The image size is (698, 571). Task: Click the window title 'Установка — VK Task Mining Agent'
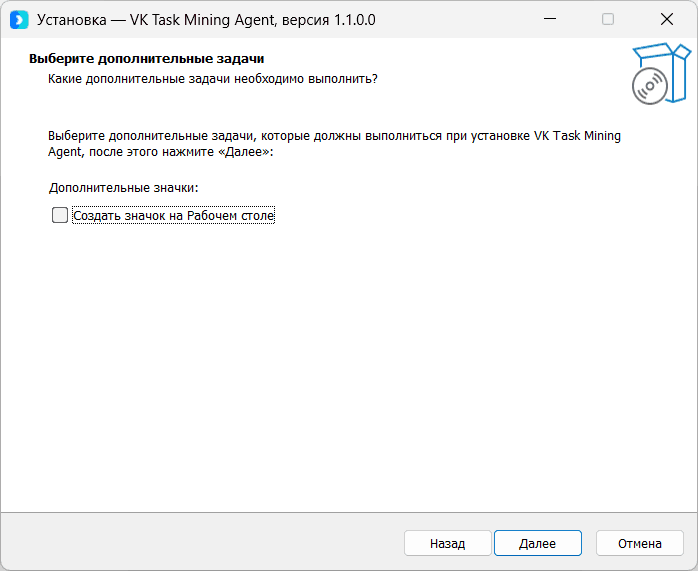[157, 20]
